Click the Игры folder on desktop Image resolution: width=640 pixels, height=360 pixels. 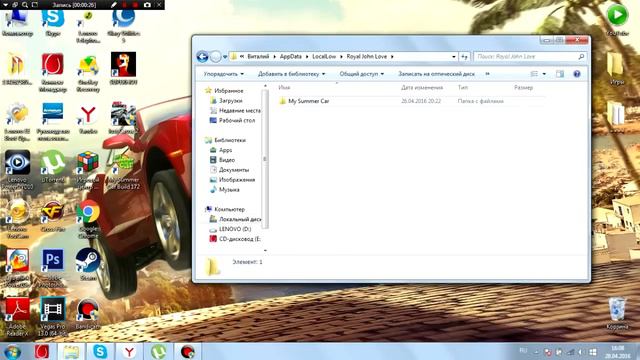coord(616,69)
